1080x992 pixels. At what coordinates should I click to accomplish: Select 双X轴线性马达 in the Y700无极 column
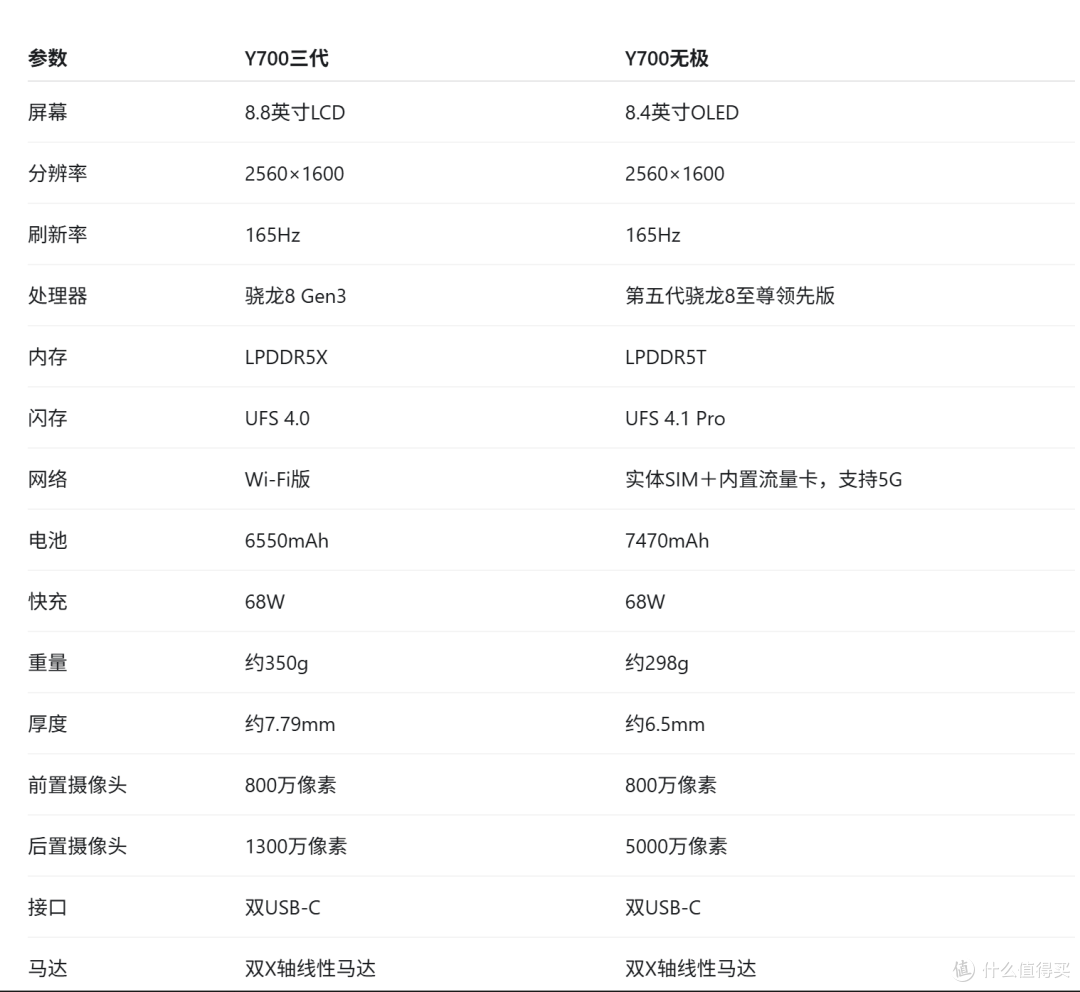(690, 969)
